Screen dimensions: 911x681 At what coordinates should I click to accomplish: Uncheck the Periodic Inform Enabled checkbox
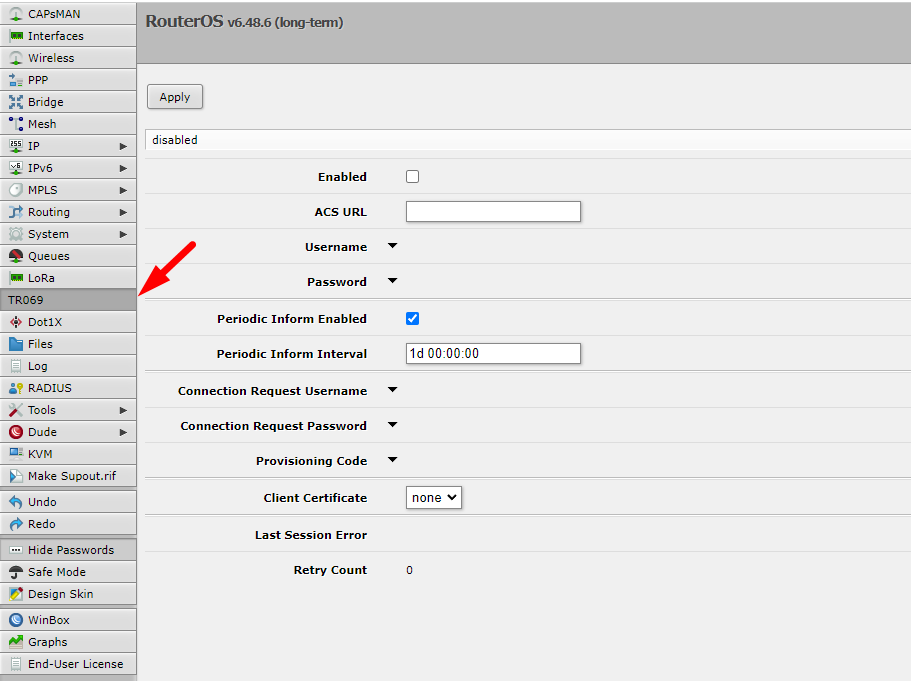(412, 319)
